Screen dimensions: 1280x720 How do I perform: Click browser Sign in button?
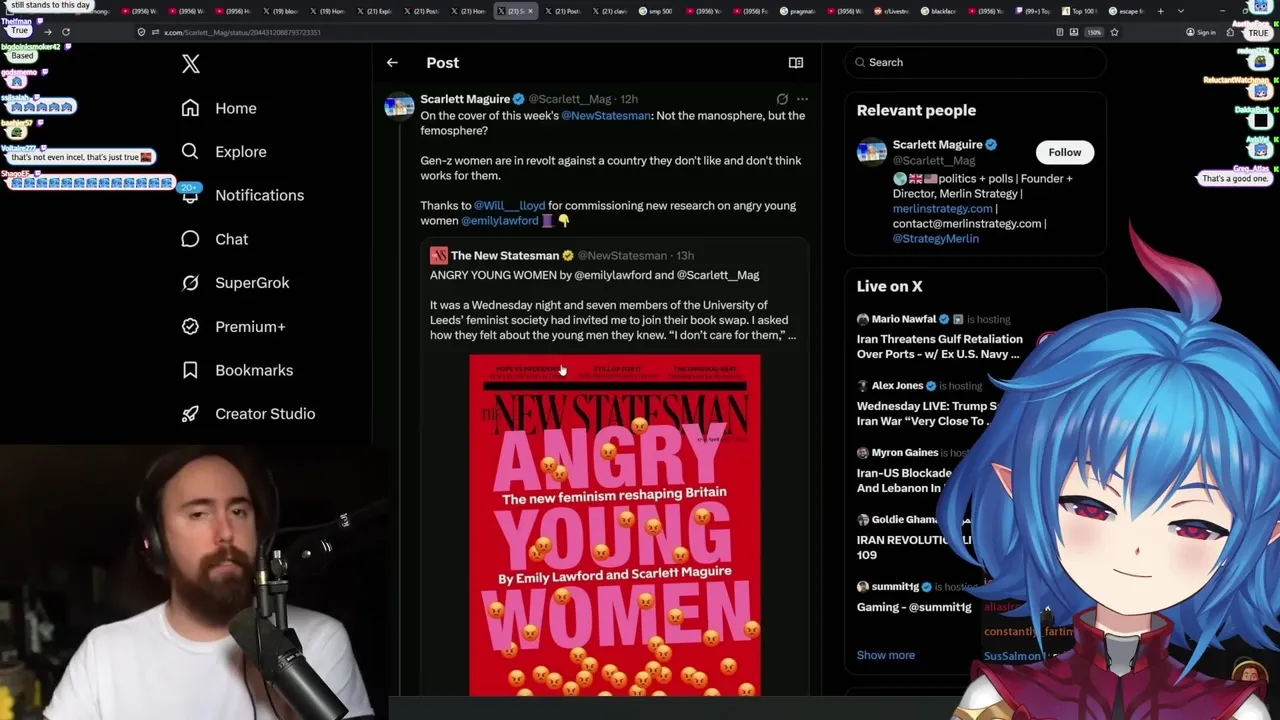coord(1200,32)
